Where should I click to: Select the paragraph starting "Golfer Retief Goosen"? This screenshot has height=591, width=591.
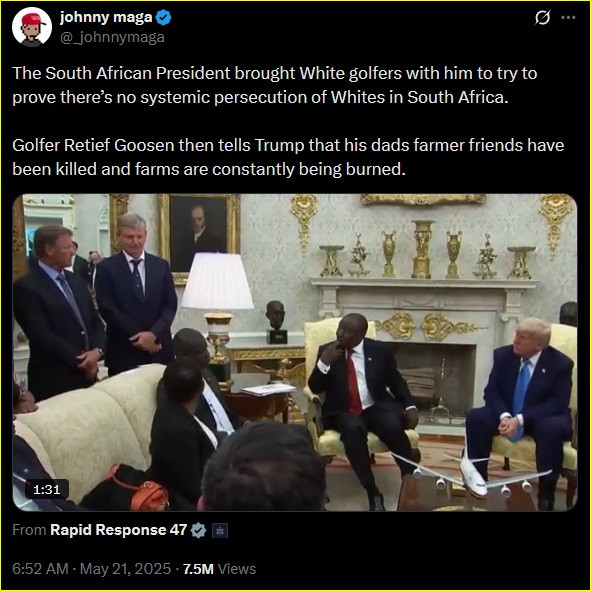point(288,157)
